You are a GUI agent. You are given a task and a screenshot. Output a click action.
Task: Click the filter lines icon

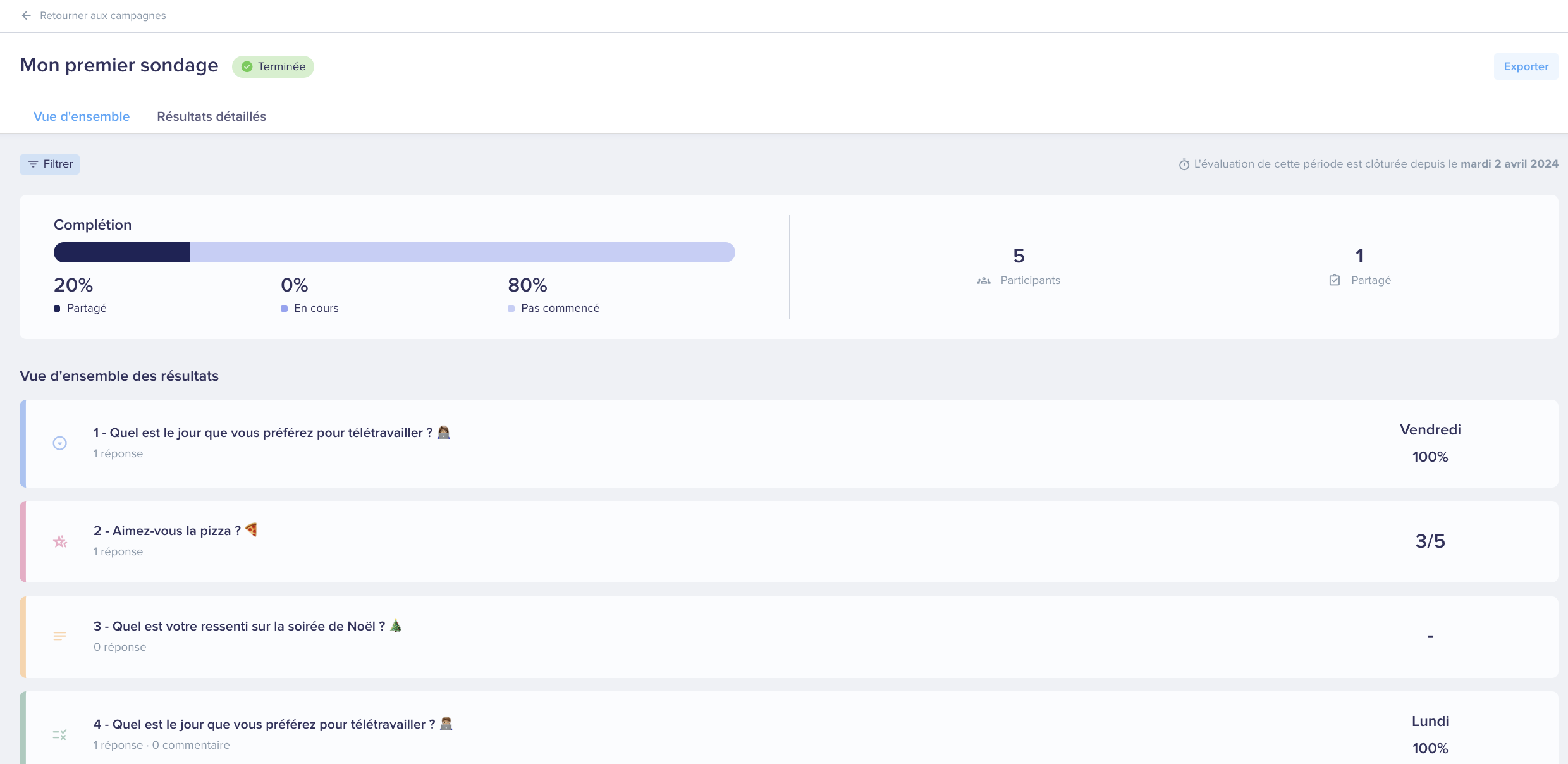[33, 164]
